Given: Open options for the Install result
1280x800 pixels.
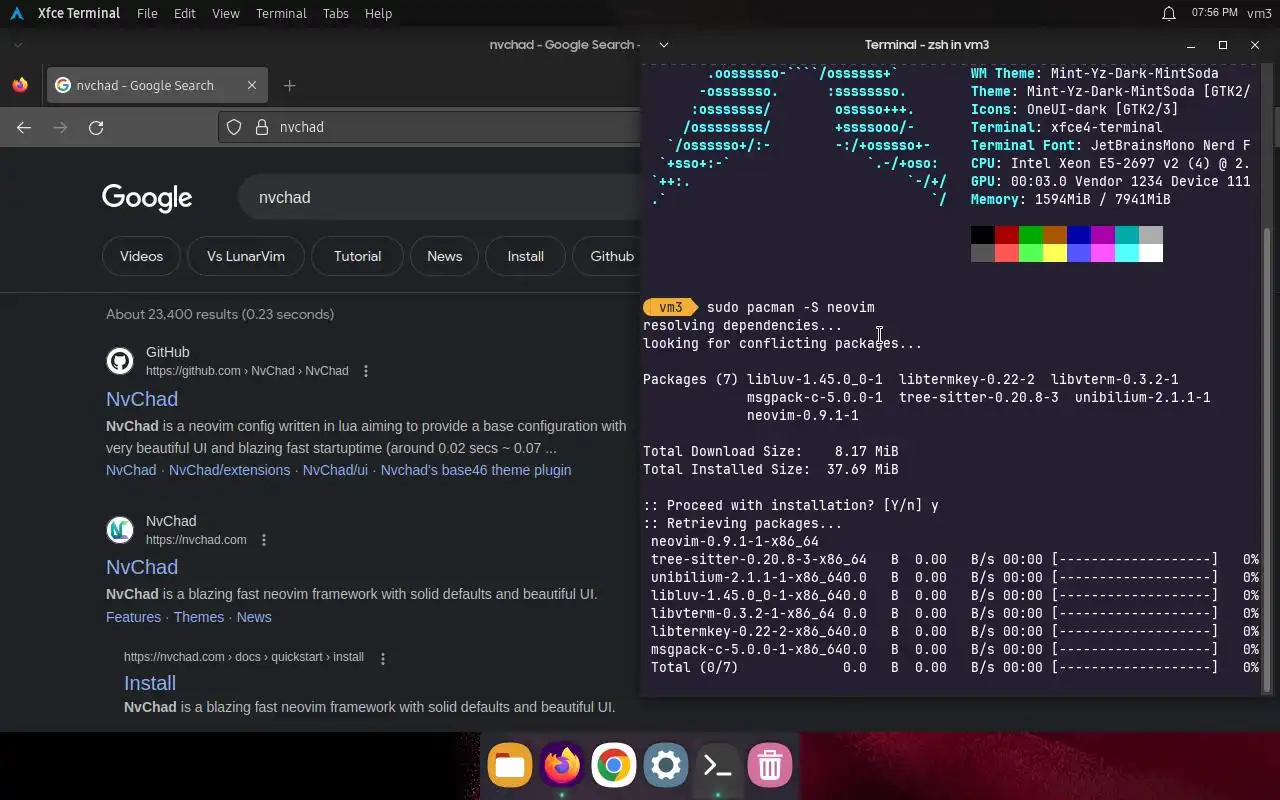Looking at the screenshot, I should [x=382, y=658].
